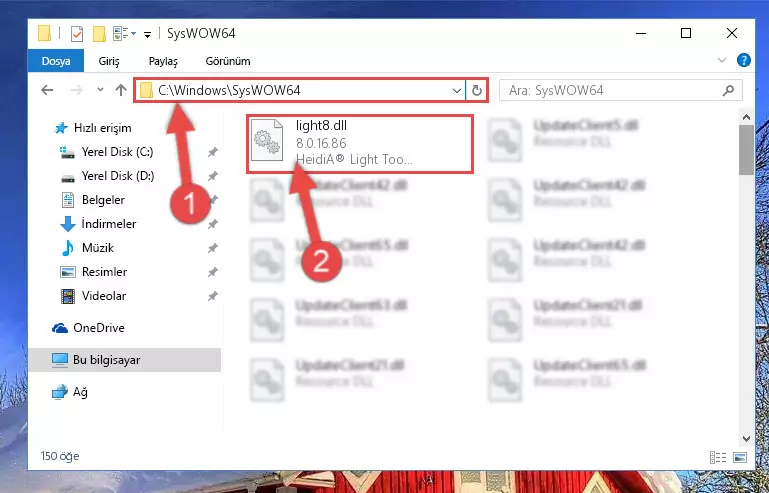Unpin Yerel Disk (D:) pin icon
Viewport: 769px width, 493px height.
[212, 176]
